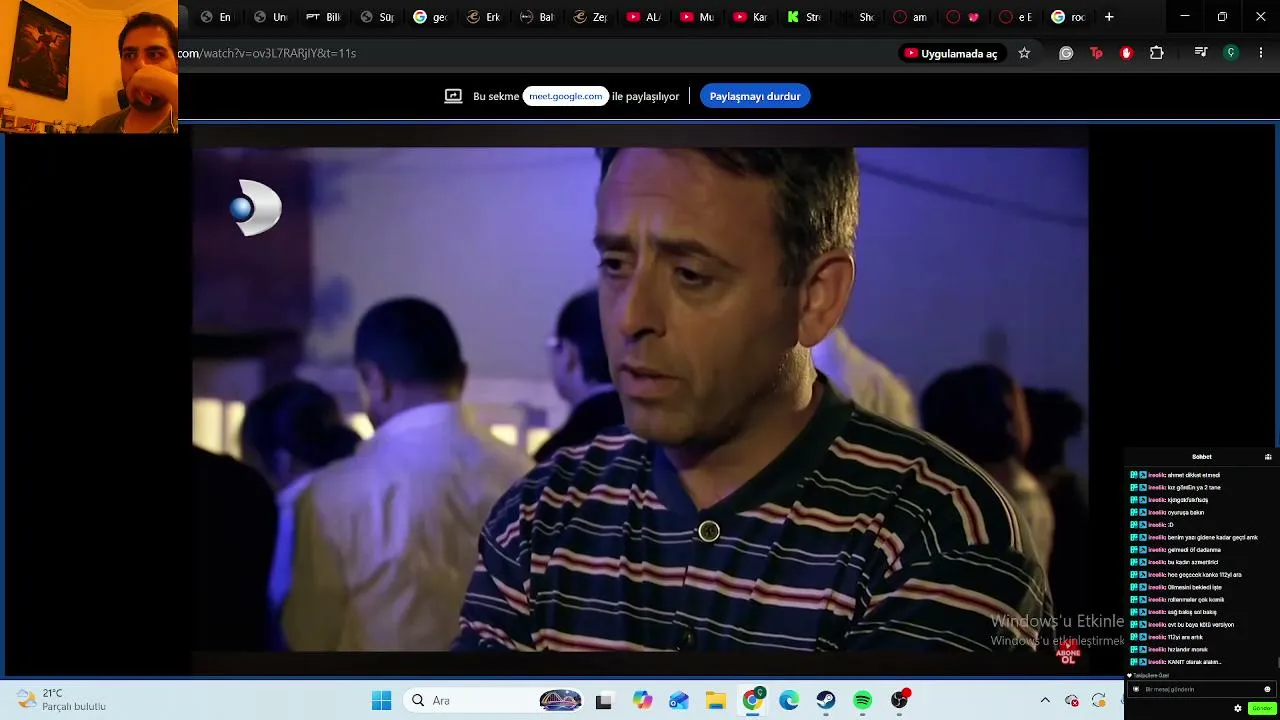Open the weather widget showing 21°C
This screenshot has height=720, width=1280.
click(x=62, y=700)
